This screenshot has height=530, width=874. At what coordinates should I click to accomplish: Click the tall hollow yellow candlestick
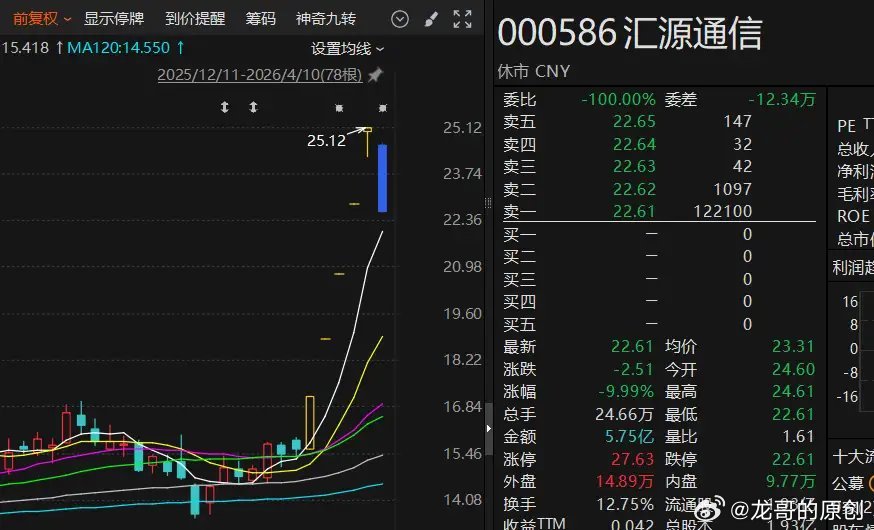point(310,423)
